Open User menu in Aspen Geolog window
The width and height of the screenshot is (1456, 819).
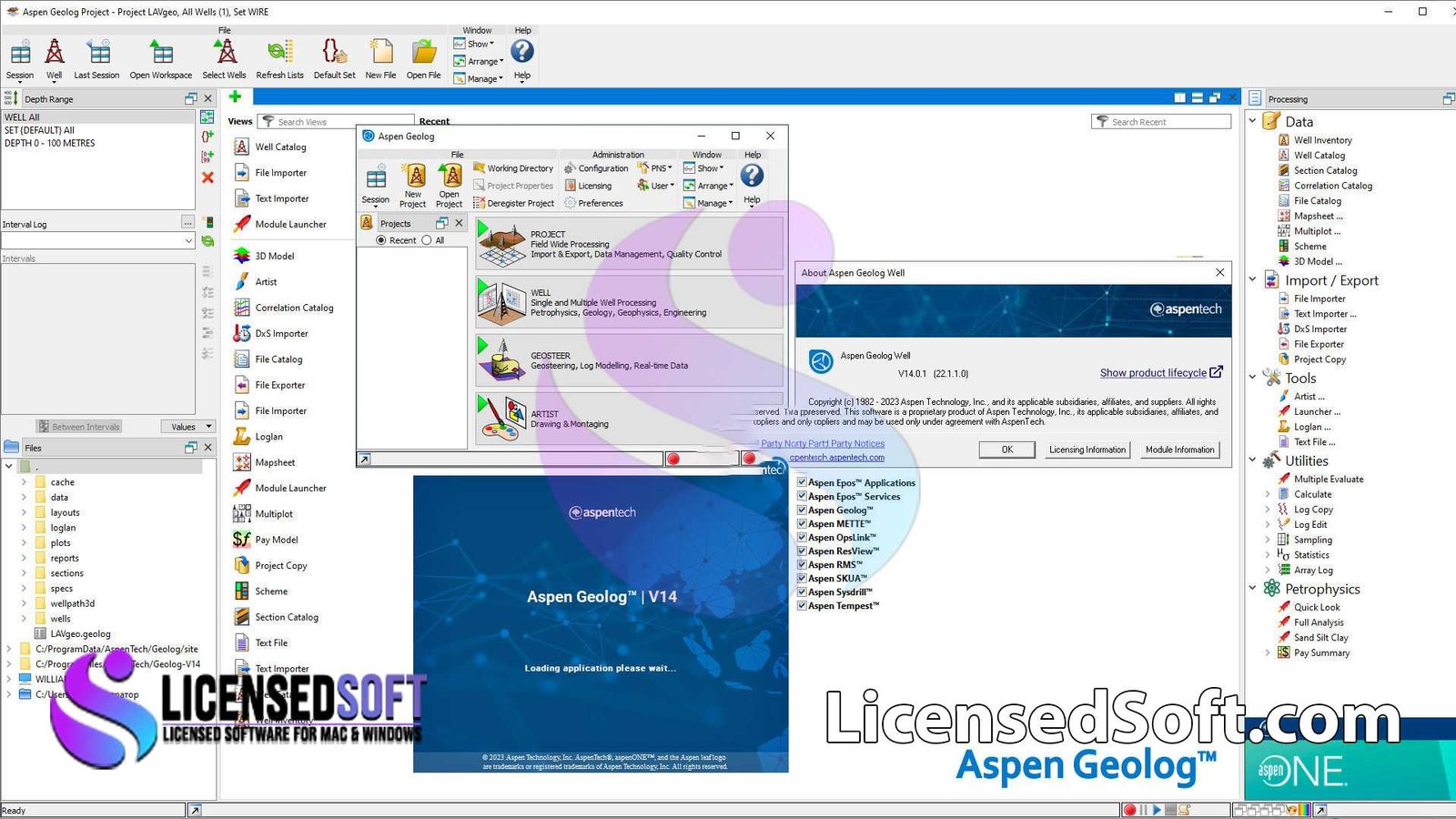pos(656,186)
